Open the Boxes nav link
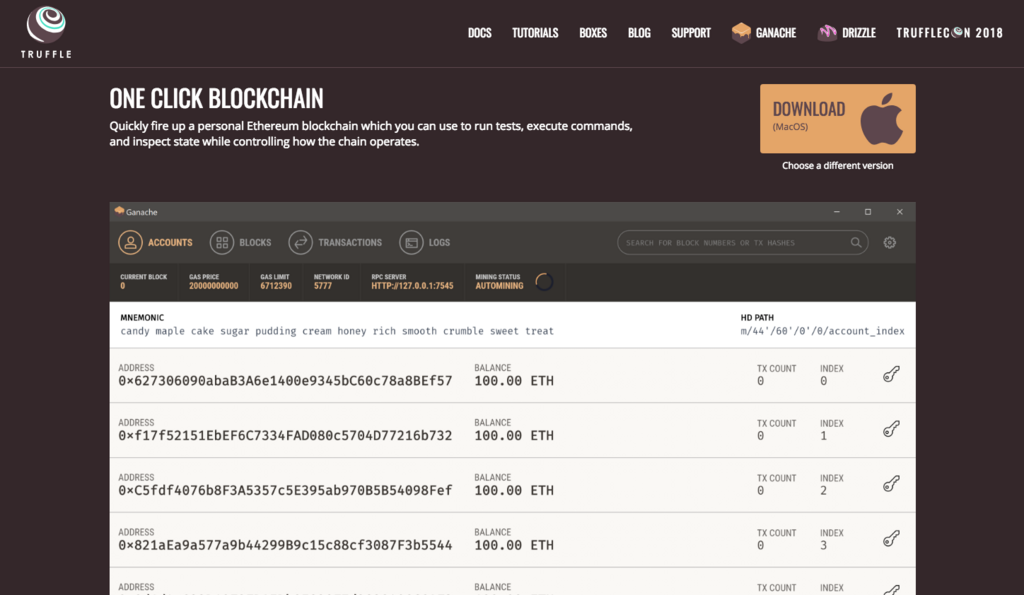The height and width of the screenshot is (595, 1024). coord(593,33)
